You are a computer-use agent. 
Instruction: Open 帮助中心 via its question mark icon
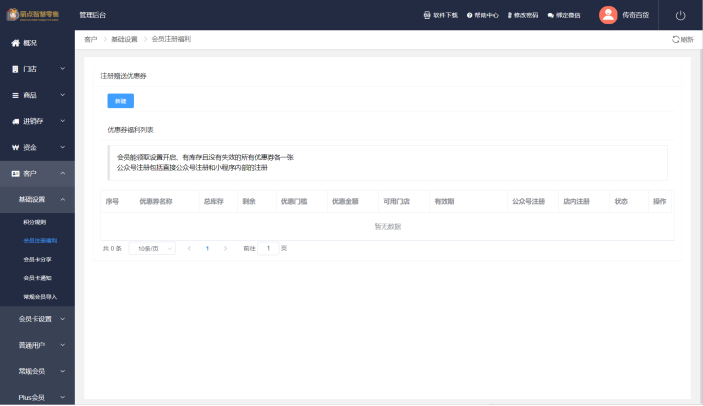469,15
